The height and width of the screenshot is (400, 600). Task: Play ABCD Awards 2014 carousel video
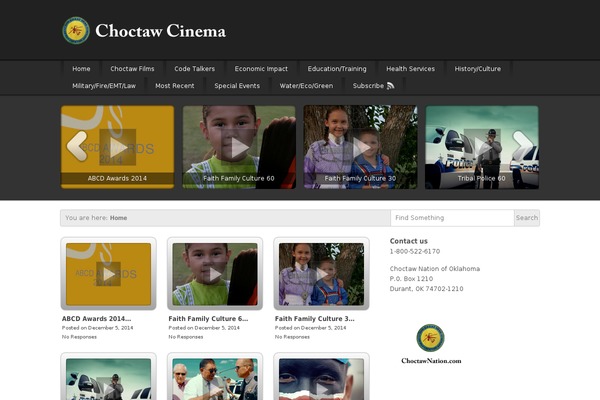117,147
